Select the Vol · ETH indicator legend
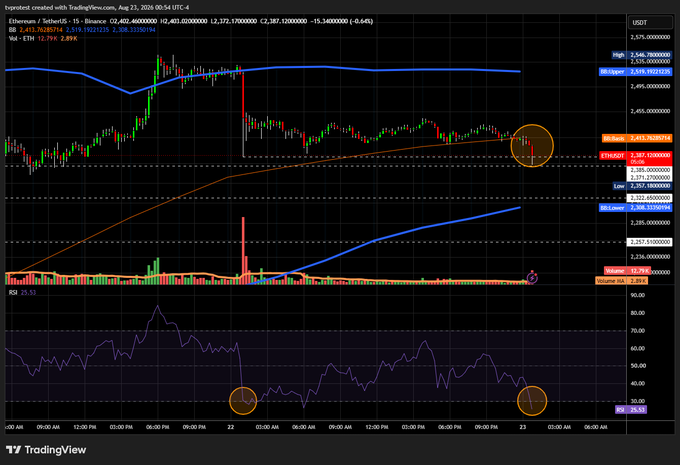Viewport: 680px width, 465px height. (22, 39)
